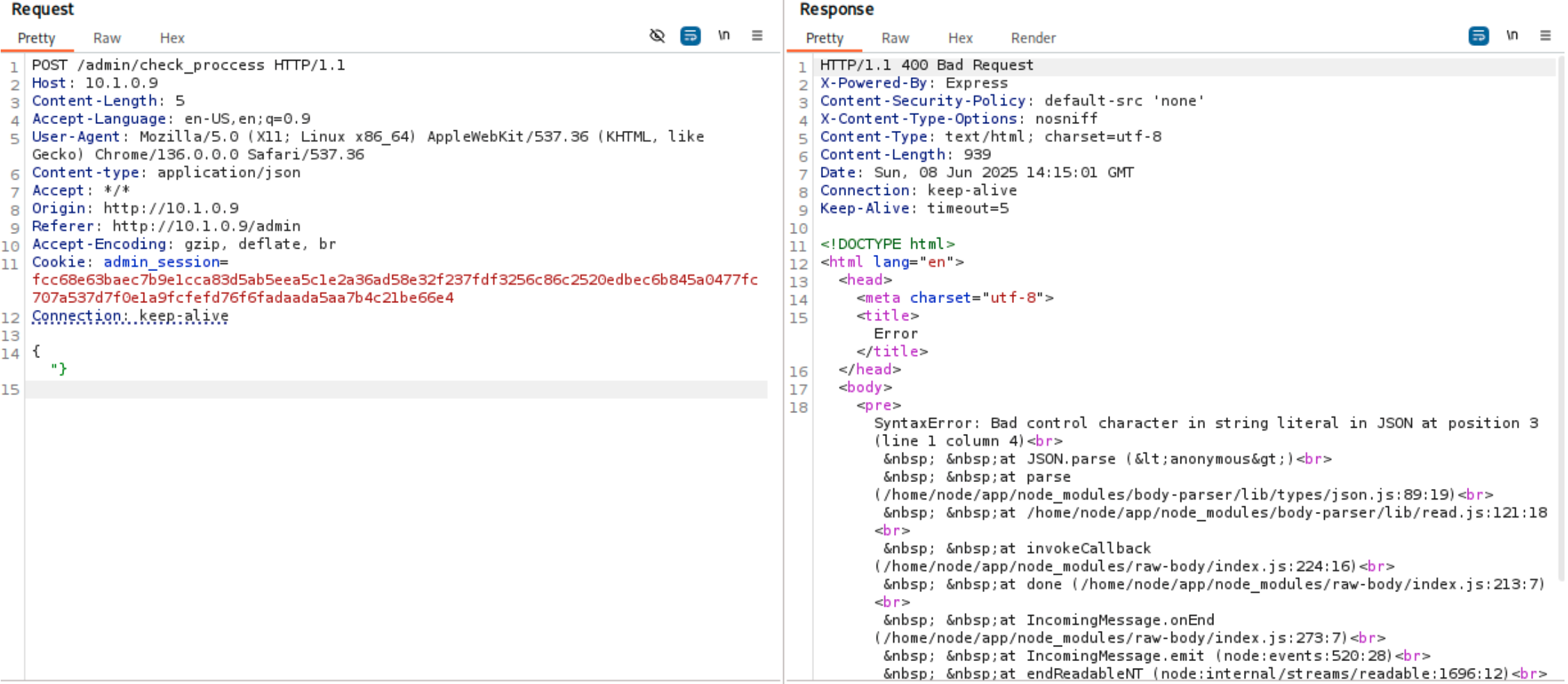The width and height of the screenshot is (1568, 684).
Task: Click the Content-type: application/json header
Action: point(166,172)
